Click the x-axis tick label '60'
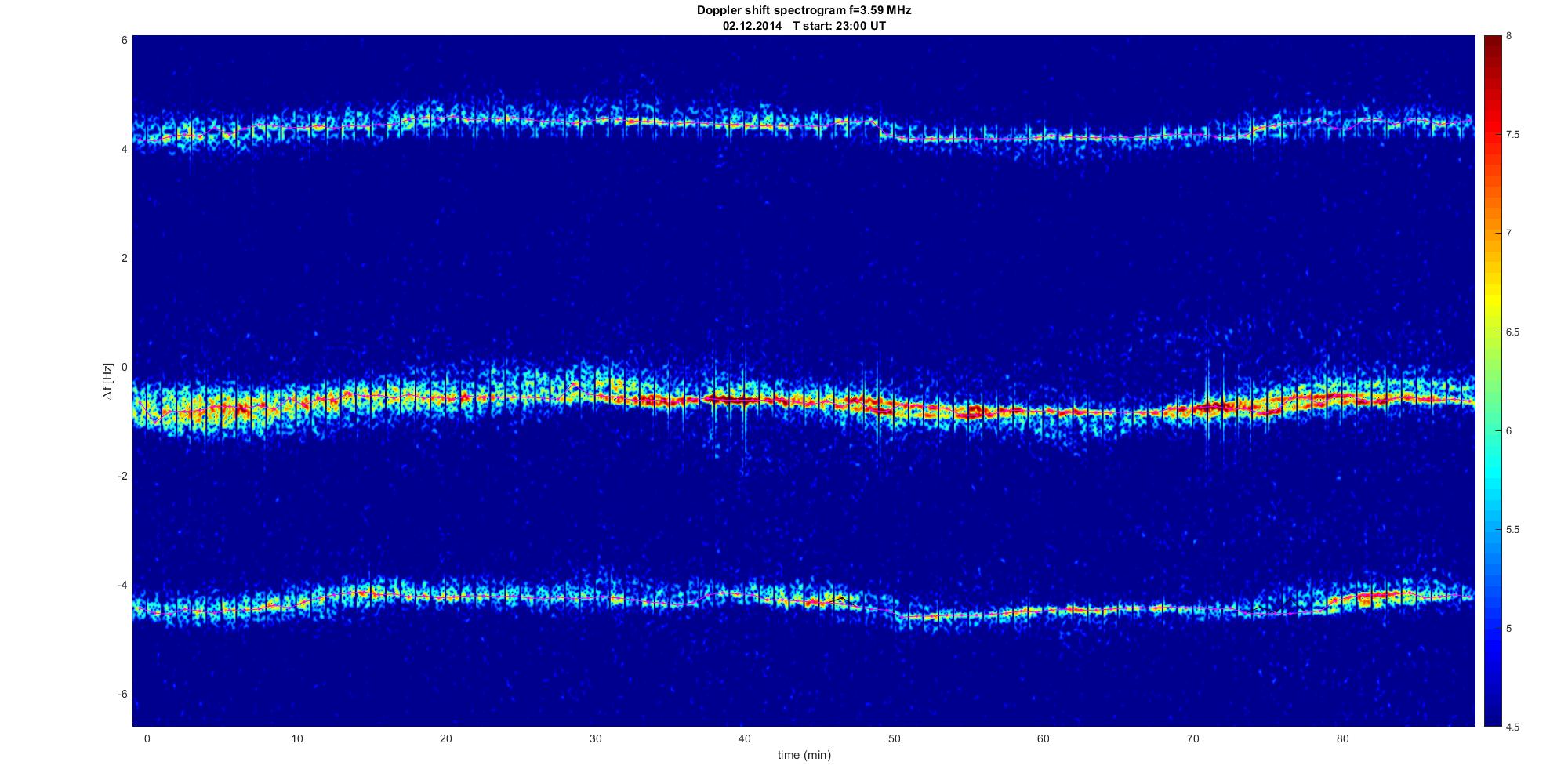The width and height of the screenshot is (1568, 780). point(1043,738)
